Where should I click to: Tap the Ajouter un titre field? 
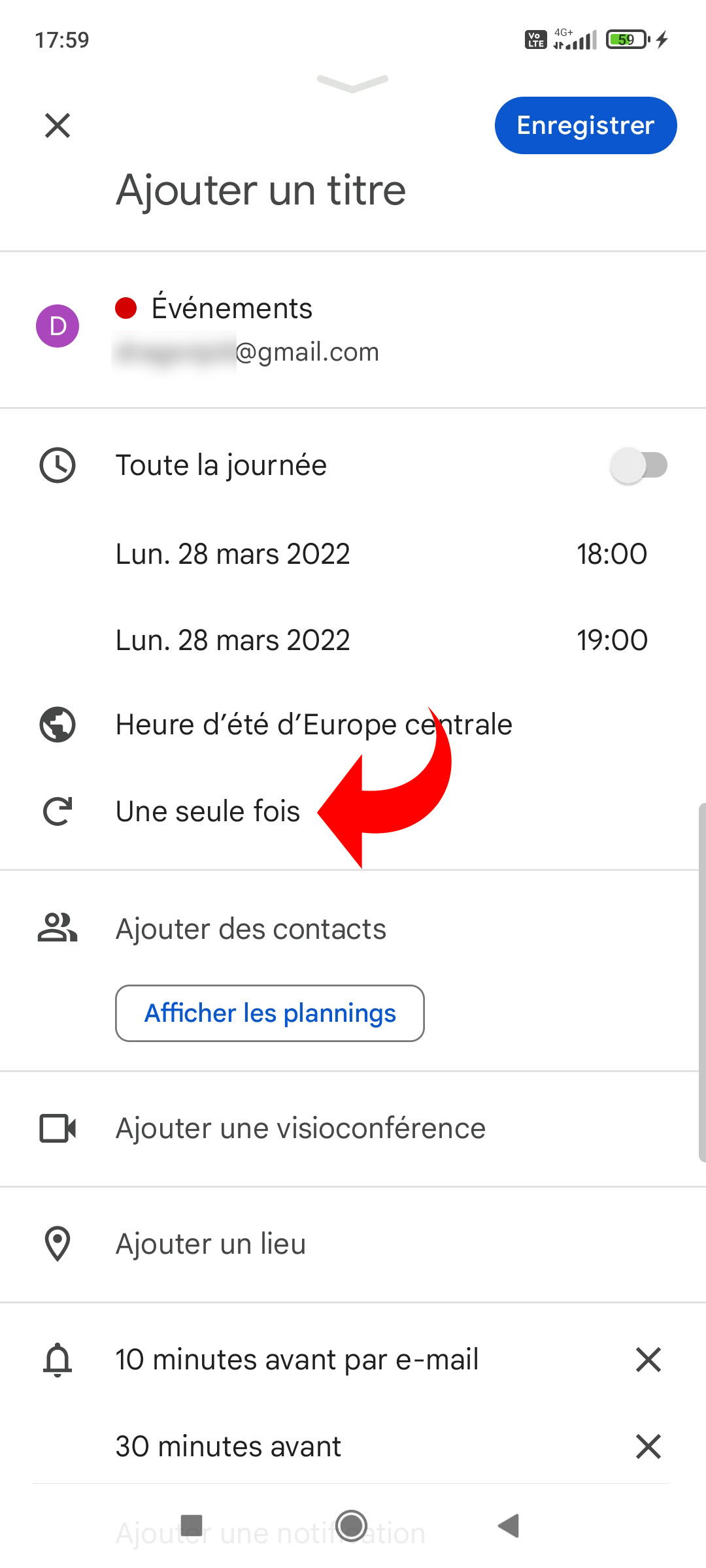[x=261, y=190]
